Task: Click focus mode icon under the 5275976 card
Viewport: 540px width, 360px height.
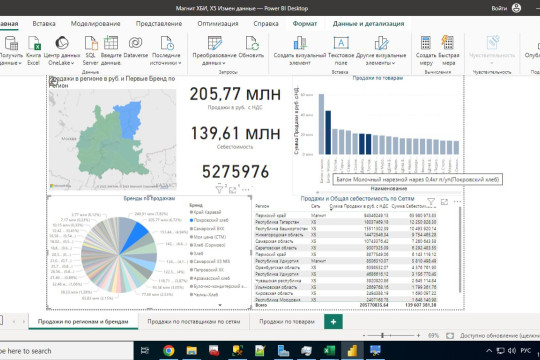Action: 233,190
